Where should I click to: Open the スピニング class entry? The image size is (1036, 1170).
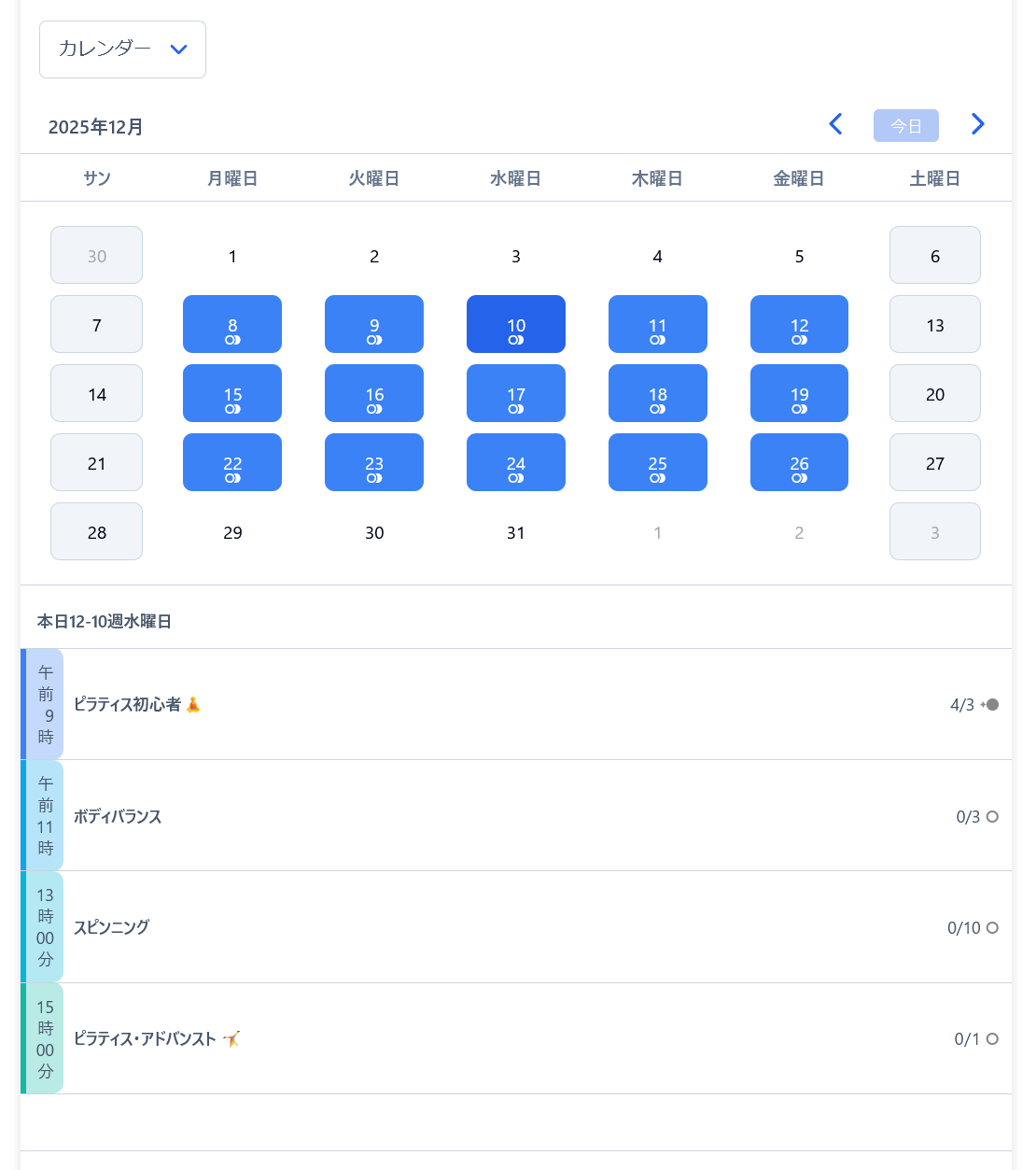pyautogui.click(x=112, y=927)
